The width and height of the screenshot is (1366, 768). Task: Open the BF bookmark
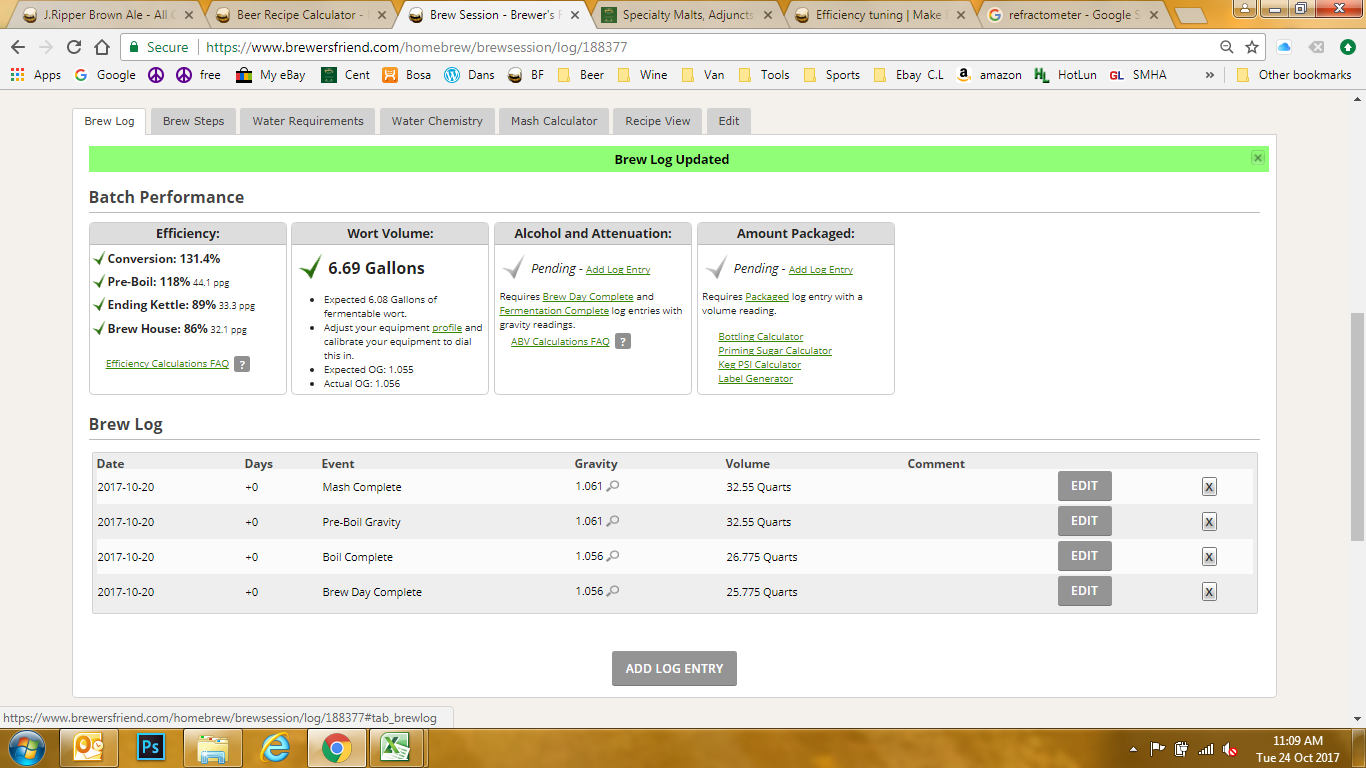(526, 75)
